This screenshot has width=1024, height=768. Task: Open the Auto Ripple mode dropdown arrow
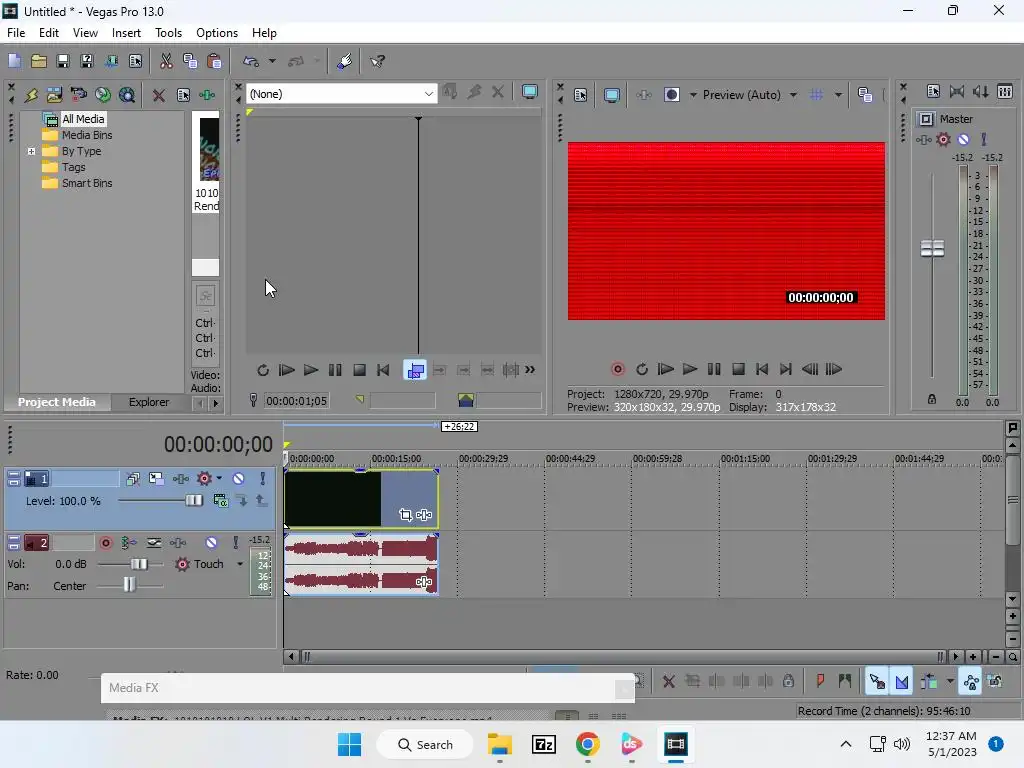tap(950, 681)
